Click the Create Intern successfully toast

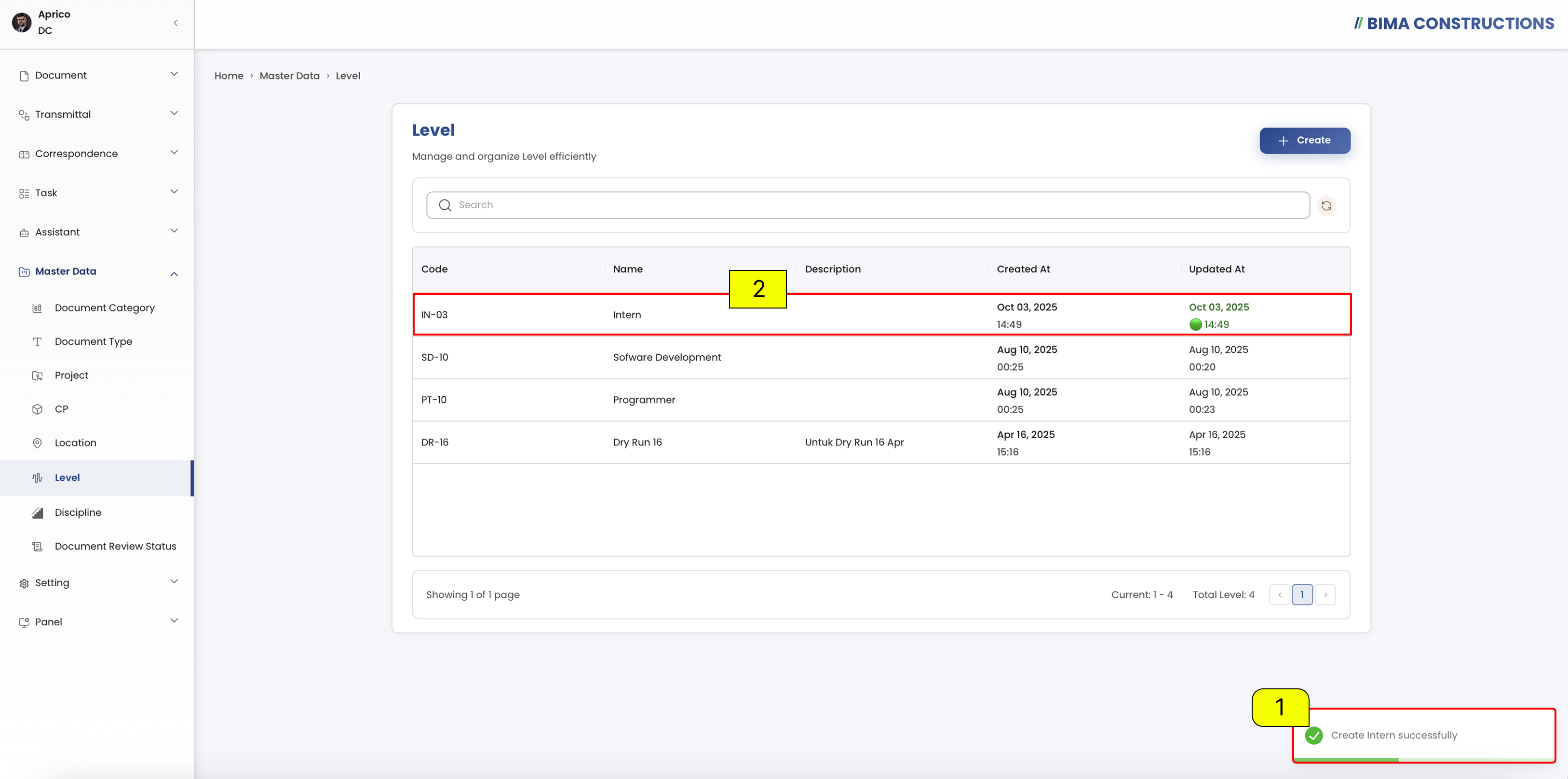coord(1424,735)
